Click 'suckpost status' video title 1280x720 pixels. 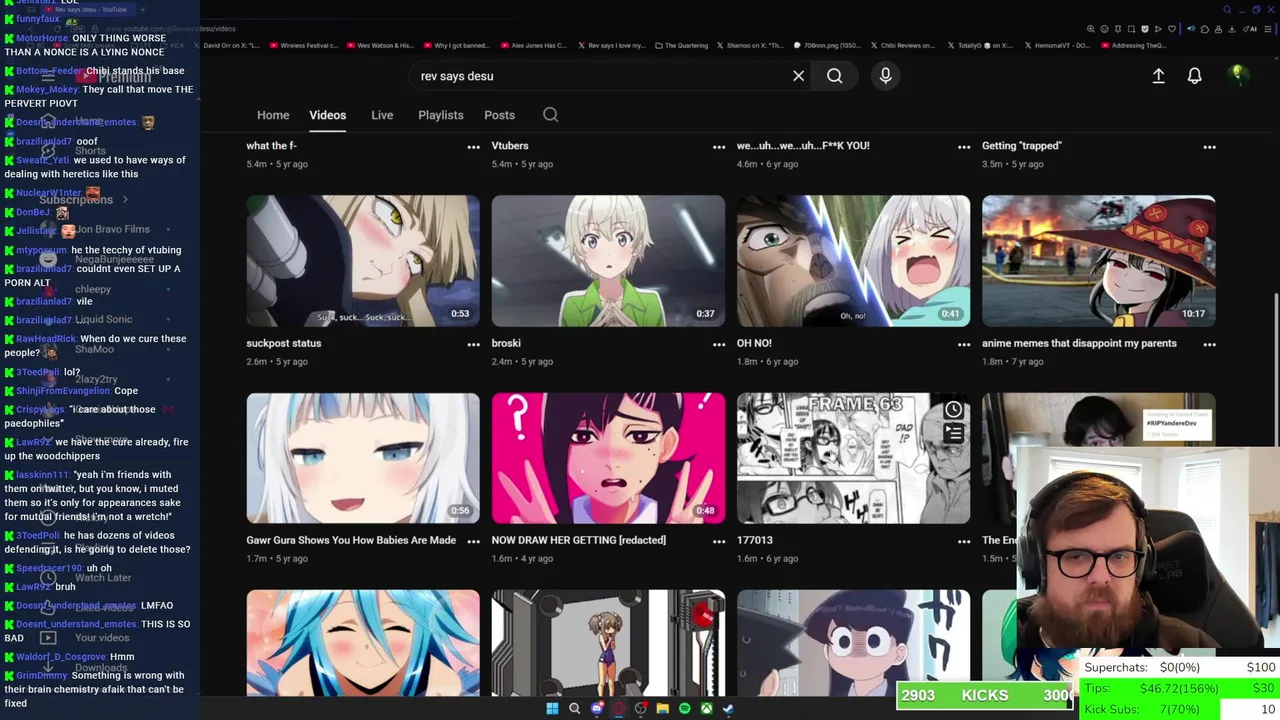pyautogui.click(x=283, y=343)
